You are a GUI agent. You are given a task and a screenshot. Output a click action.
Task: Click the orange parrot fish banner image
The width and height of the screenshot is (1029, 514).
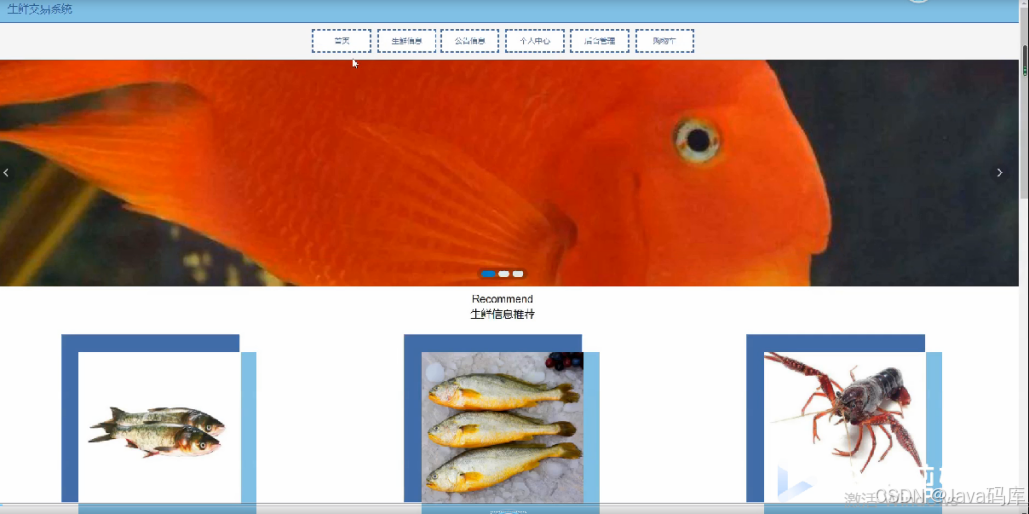tap(509, 173)
